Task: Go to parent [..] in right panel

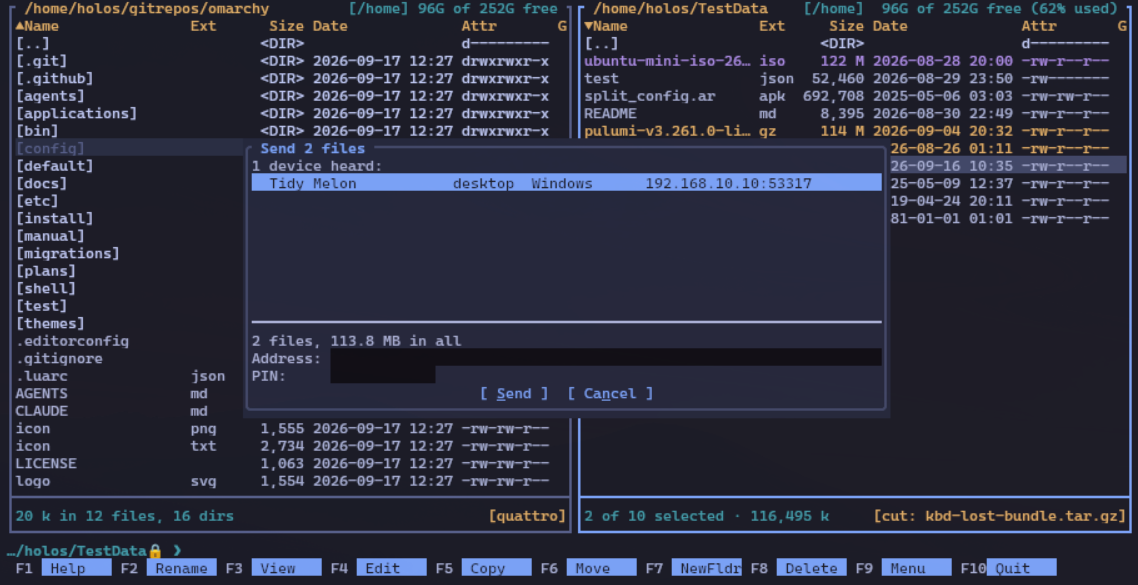Action: (x=855, y=44)
